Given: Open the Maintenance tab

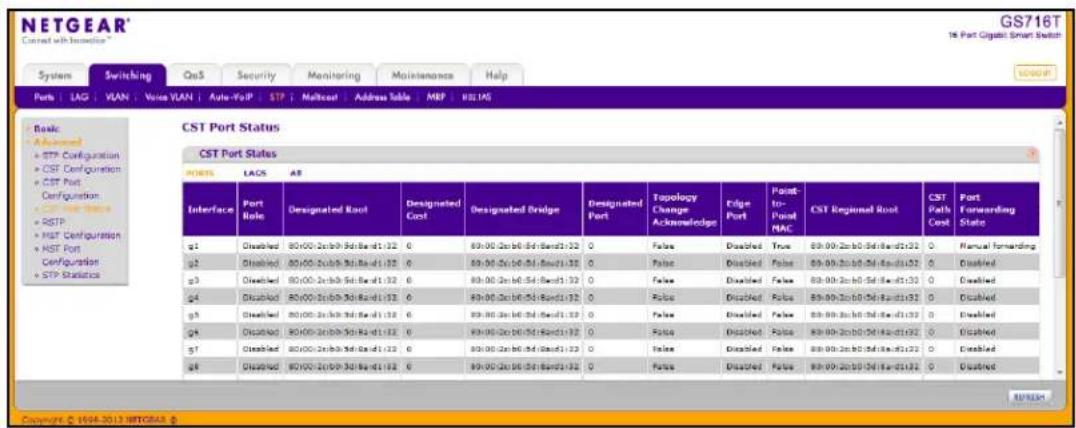Looking at the screenshot, I should (x=421, y=75).
